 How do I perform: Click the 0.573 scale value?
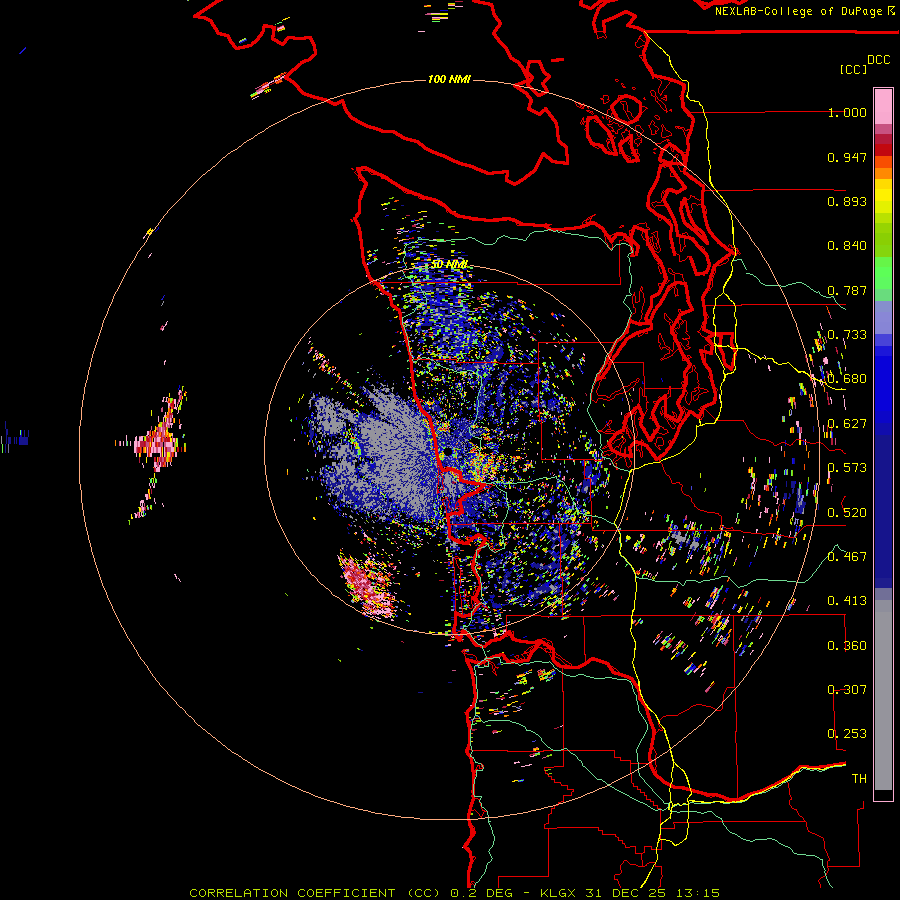[847, 468]
